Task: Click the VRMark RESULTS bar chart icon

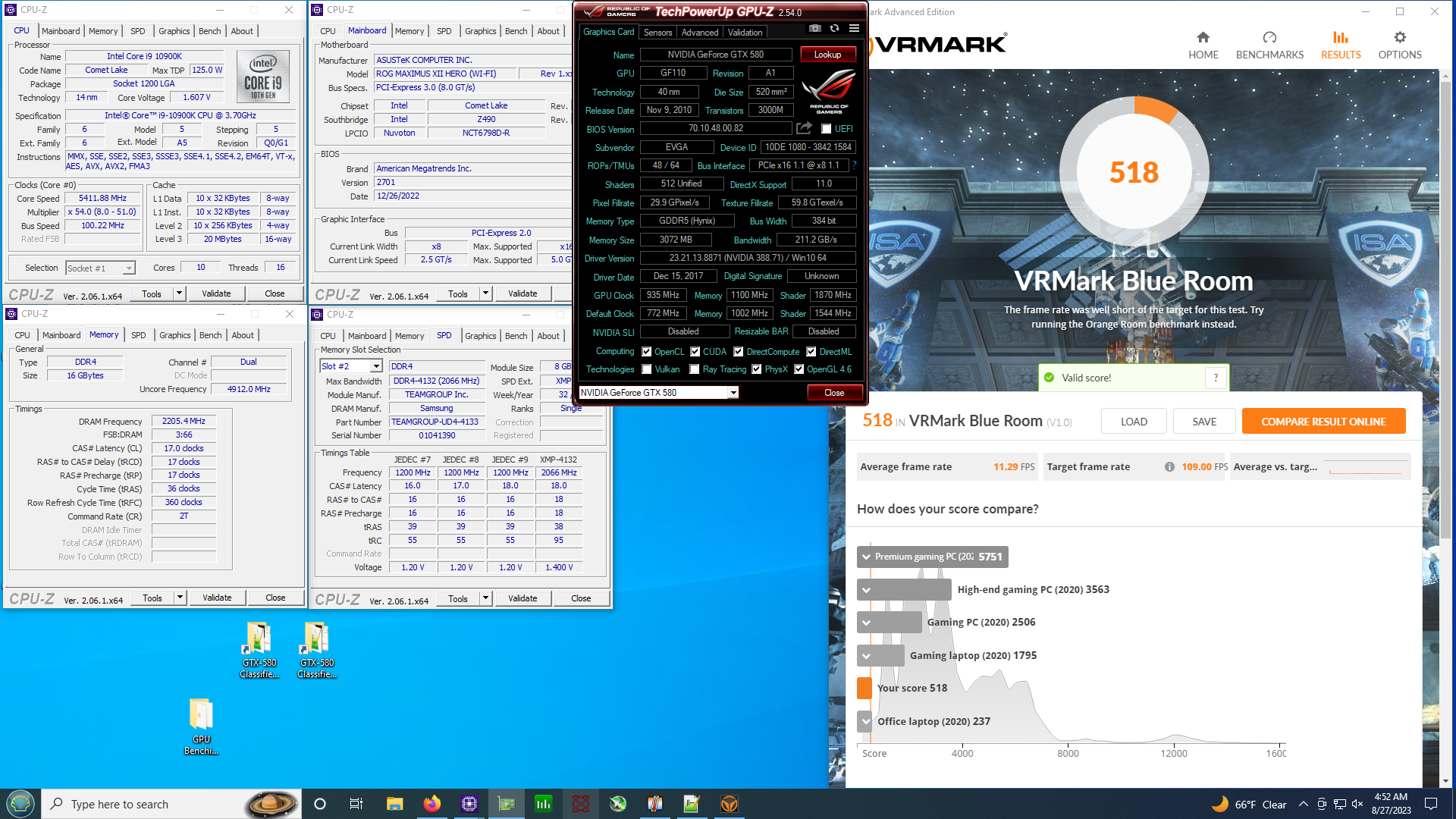Action: pos(1341,37)
